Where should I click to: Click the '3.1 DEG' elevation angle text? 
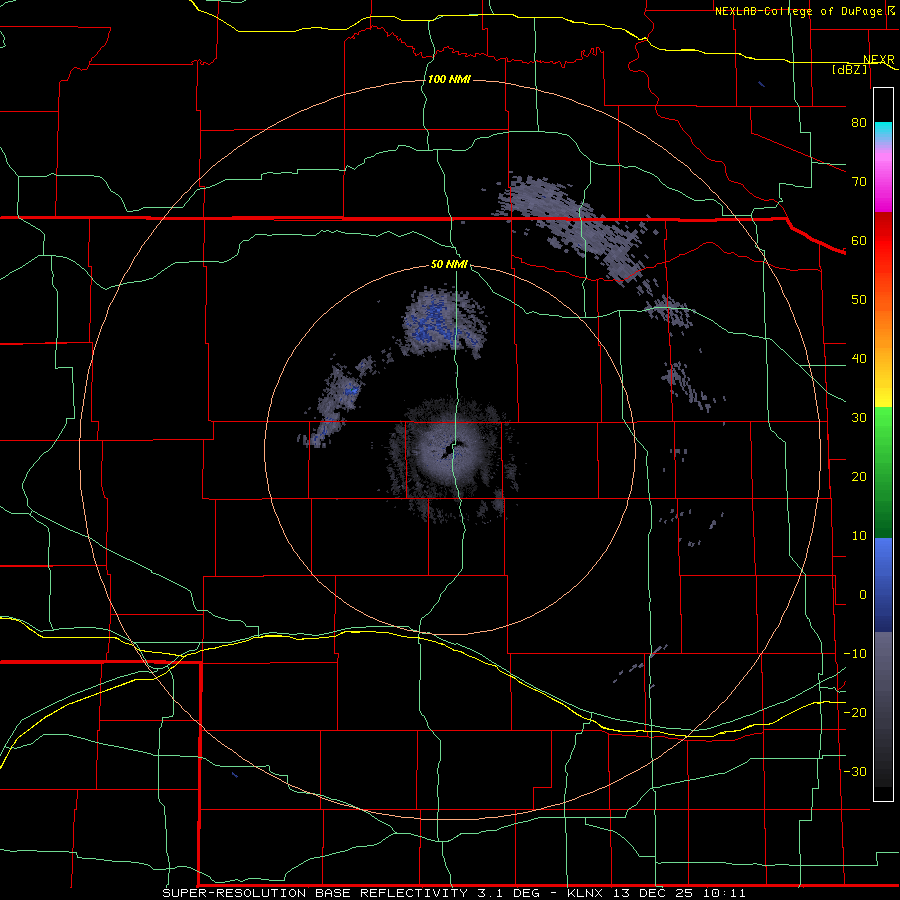coord(509,893)
